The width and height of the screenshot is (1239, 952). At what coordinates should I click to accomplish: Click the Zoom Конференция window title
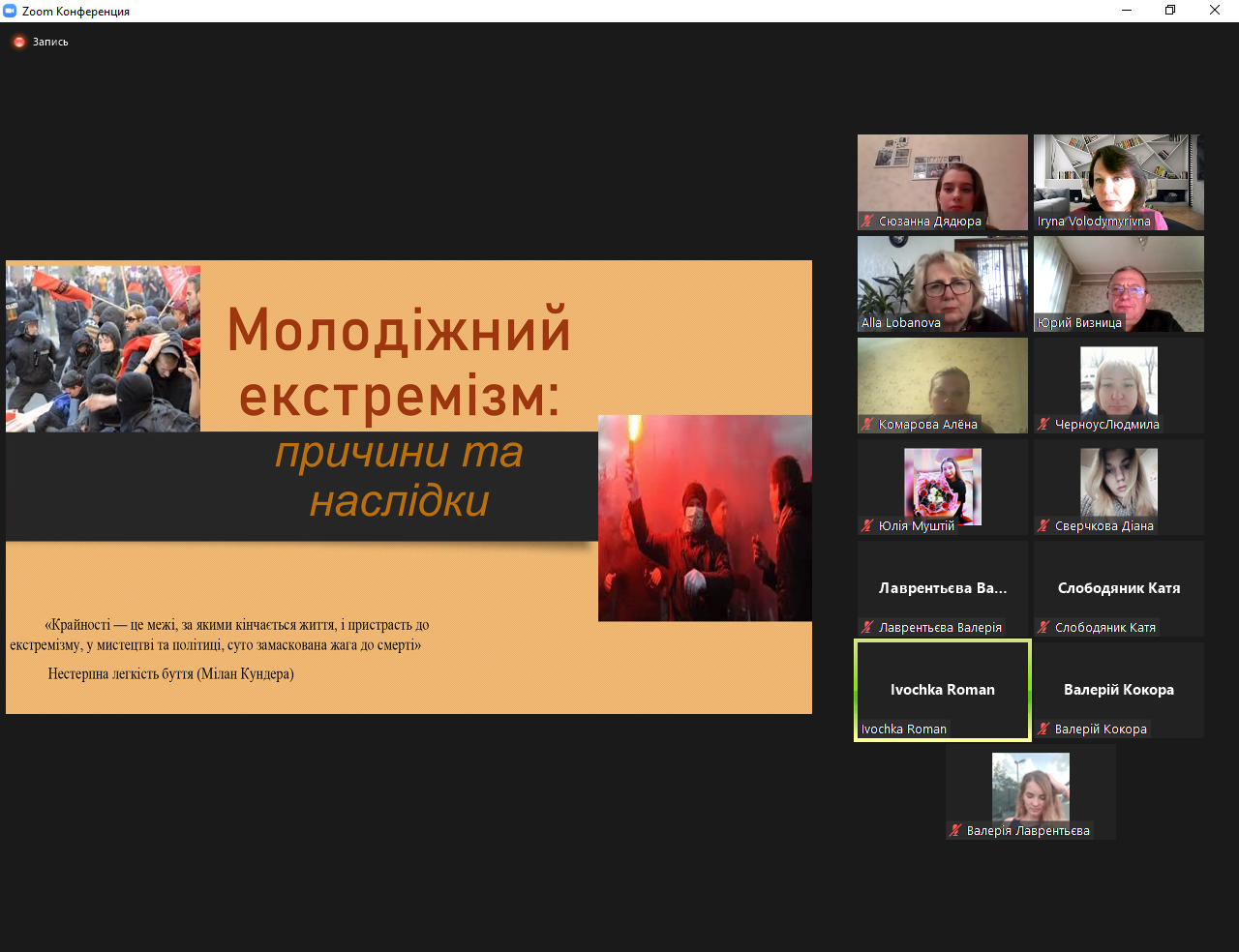76,12
